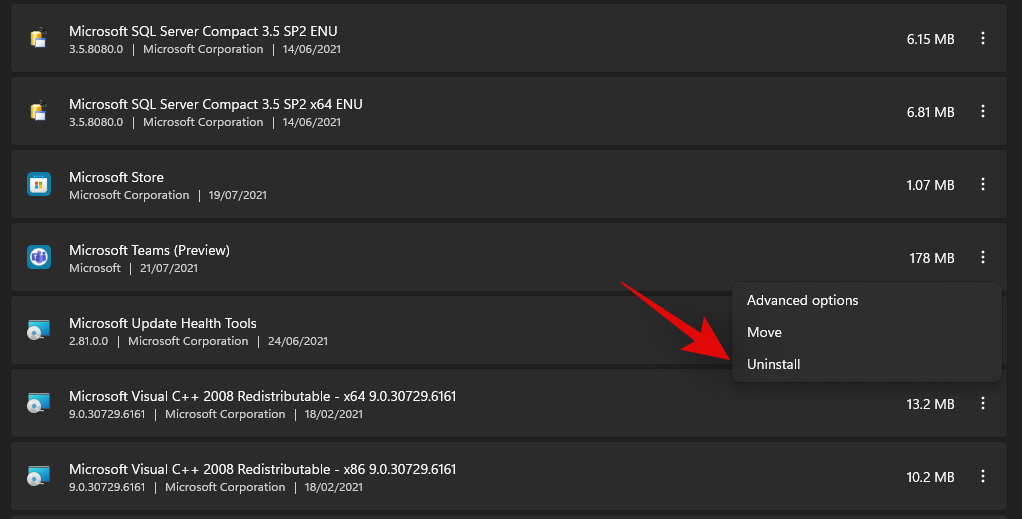
Task: Click version 2.81.0.0 under Update Health Tools
Action: [89, 341]
